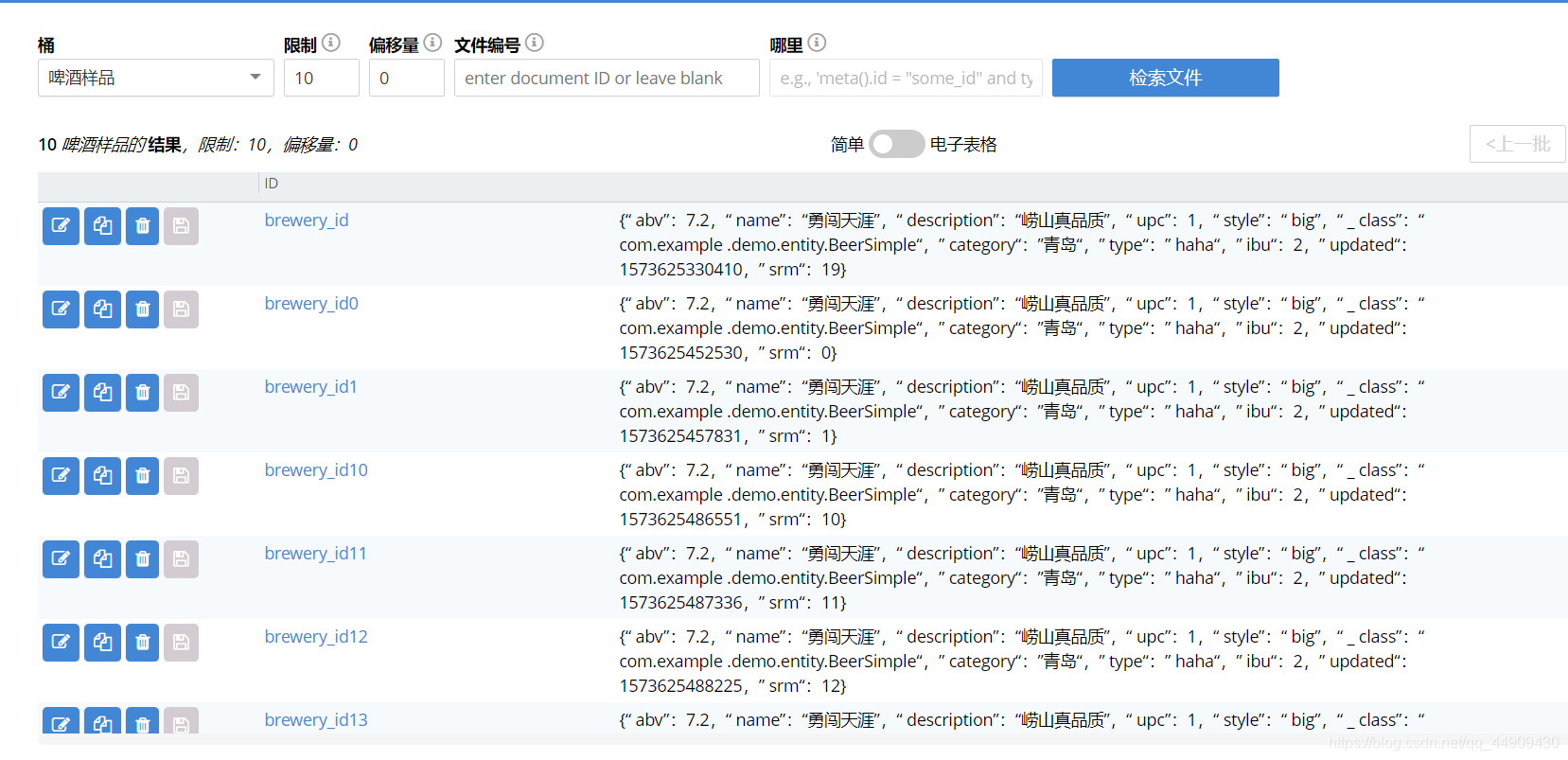The height and width of the screenshot is (760, 1568).
Task: Click the <上一批 previous batch button
Action: (1518, 144)
